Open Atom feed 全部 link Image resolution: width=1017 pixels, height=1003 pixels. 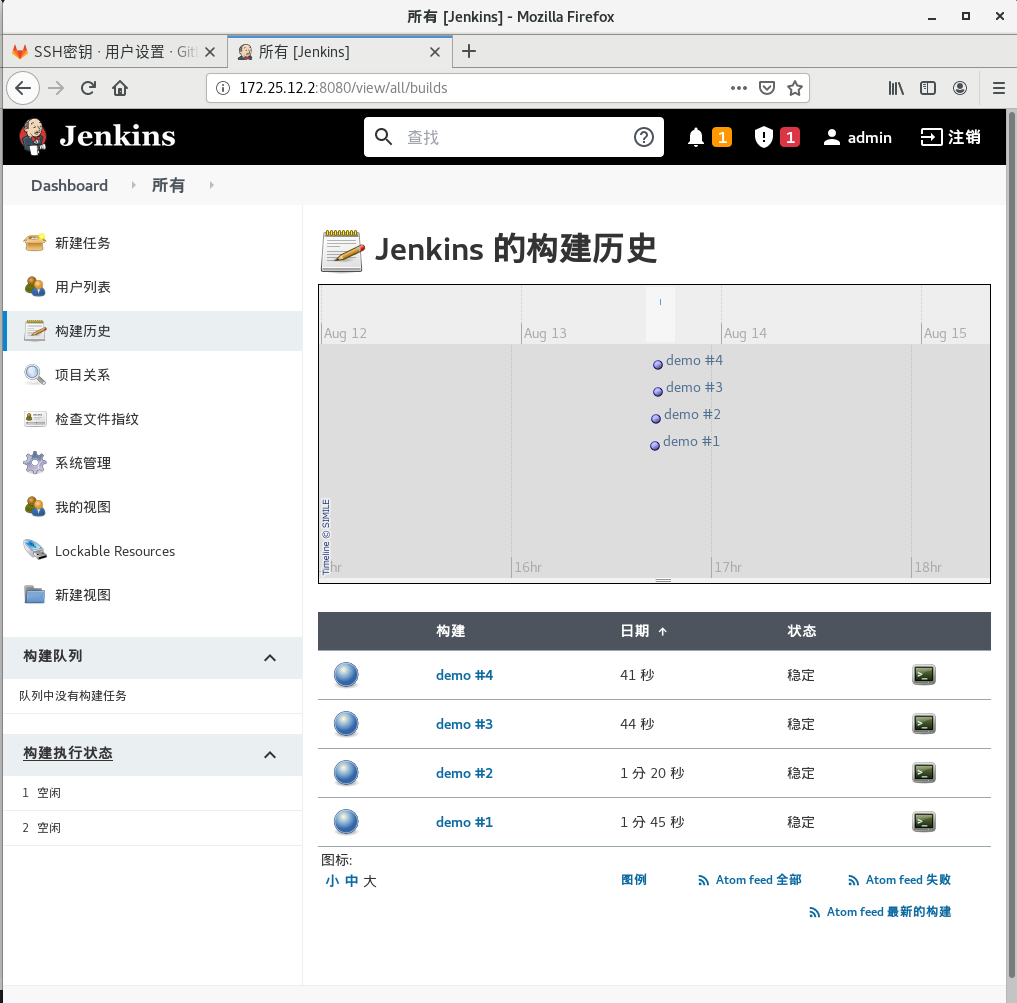point(750,880)
